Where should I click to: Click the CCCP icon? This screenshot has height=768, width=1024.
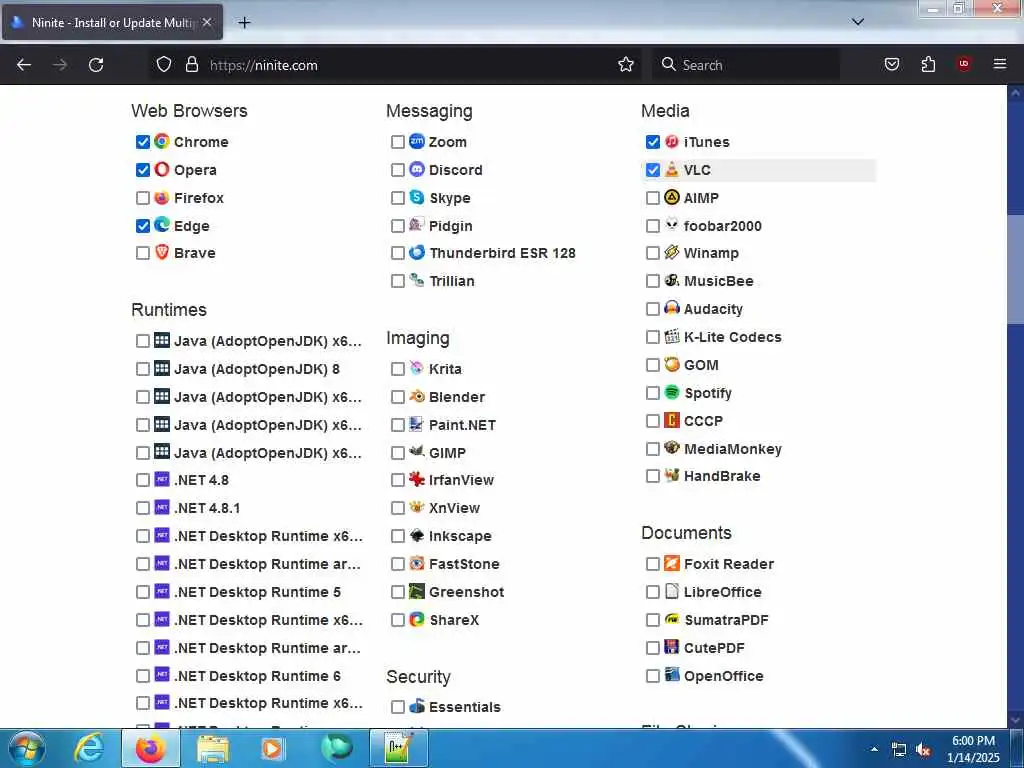point(671,420)
